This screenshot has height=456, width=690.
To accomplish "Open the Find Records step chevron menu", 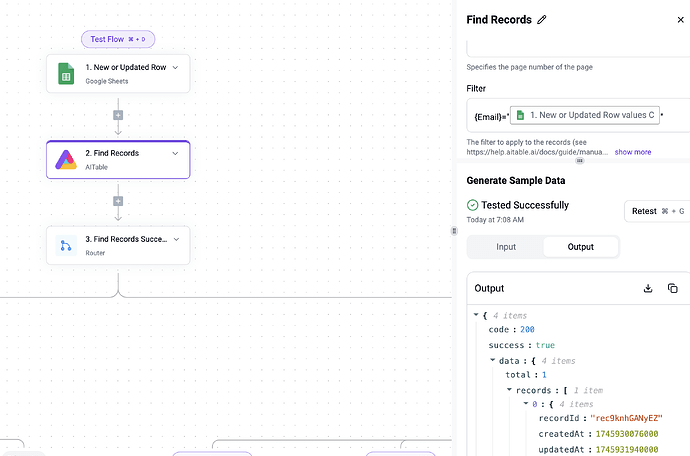I will point(175,153).
